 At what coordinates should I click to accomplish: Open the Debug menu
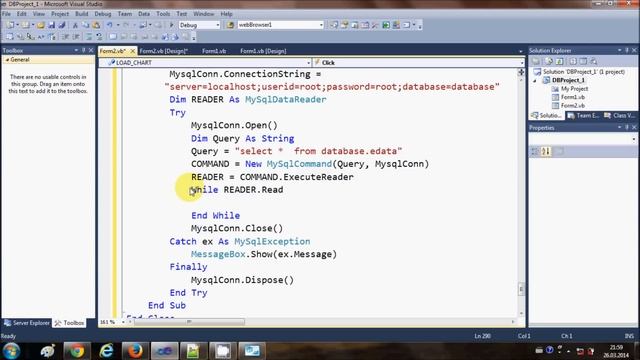(x=103, y=14)
